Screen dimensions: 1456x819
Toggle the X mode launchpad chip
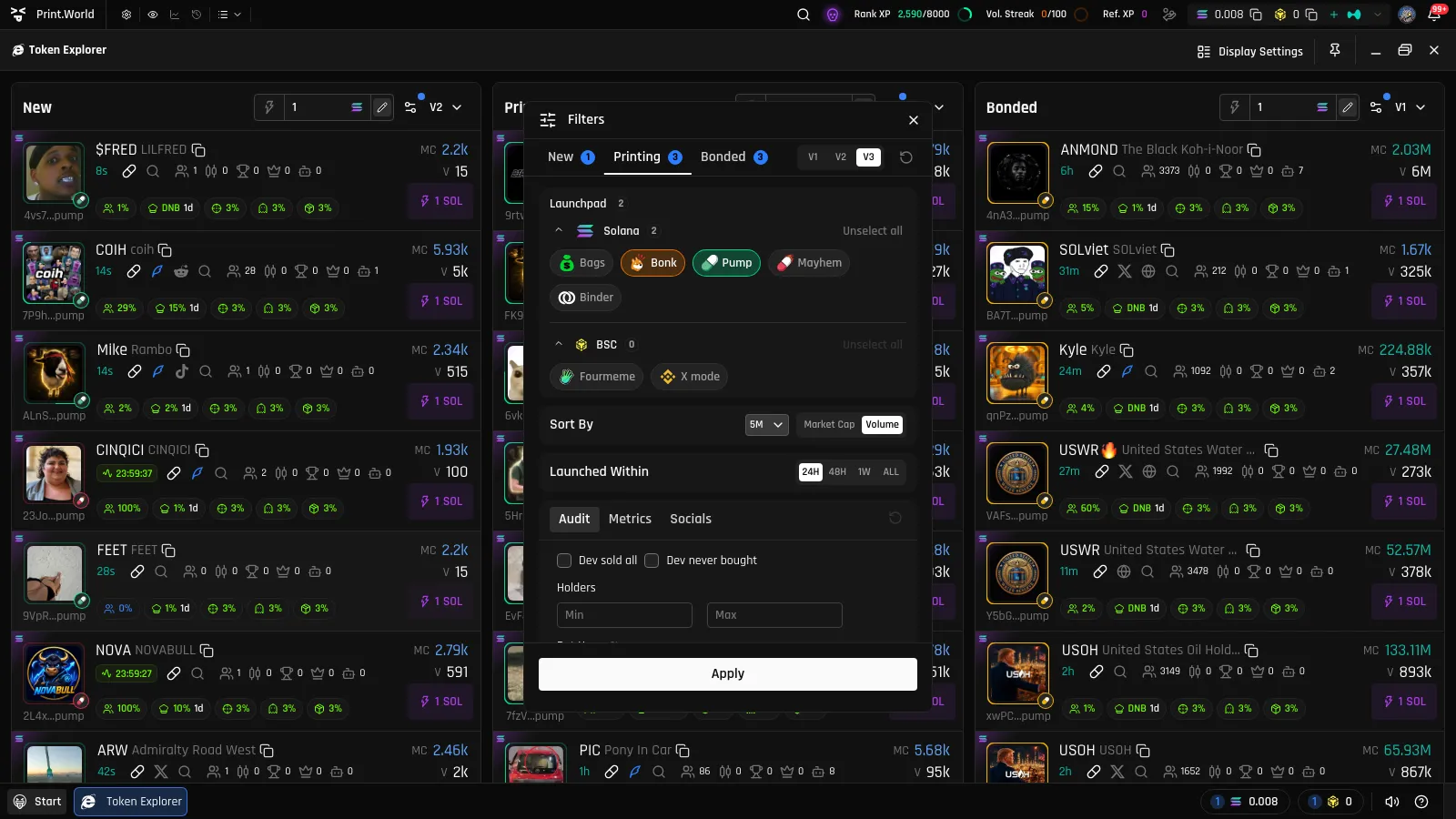coord(689,377)
